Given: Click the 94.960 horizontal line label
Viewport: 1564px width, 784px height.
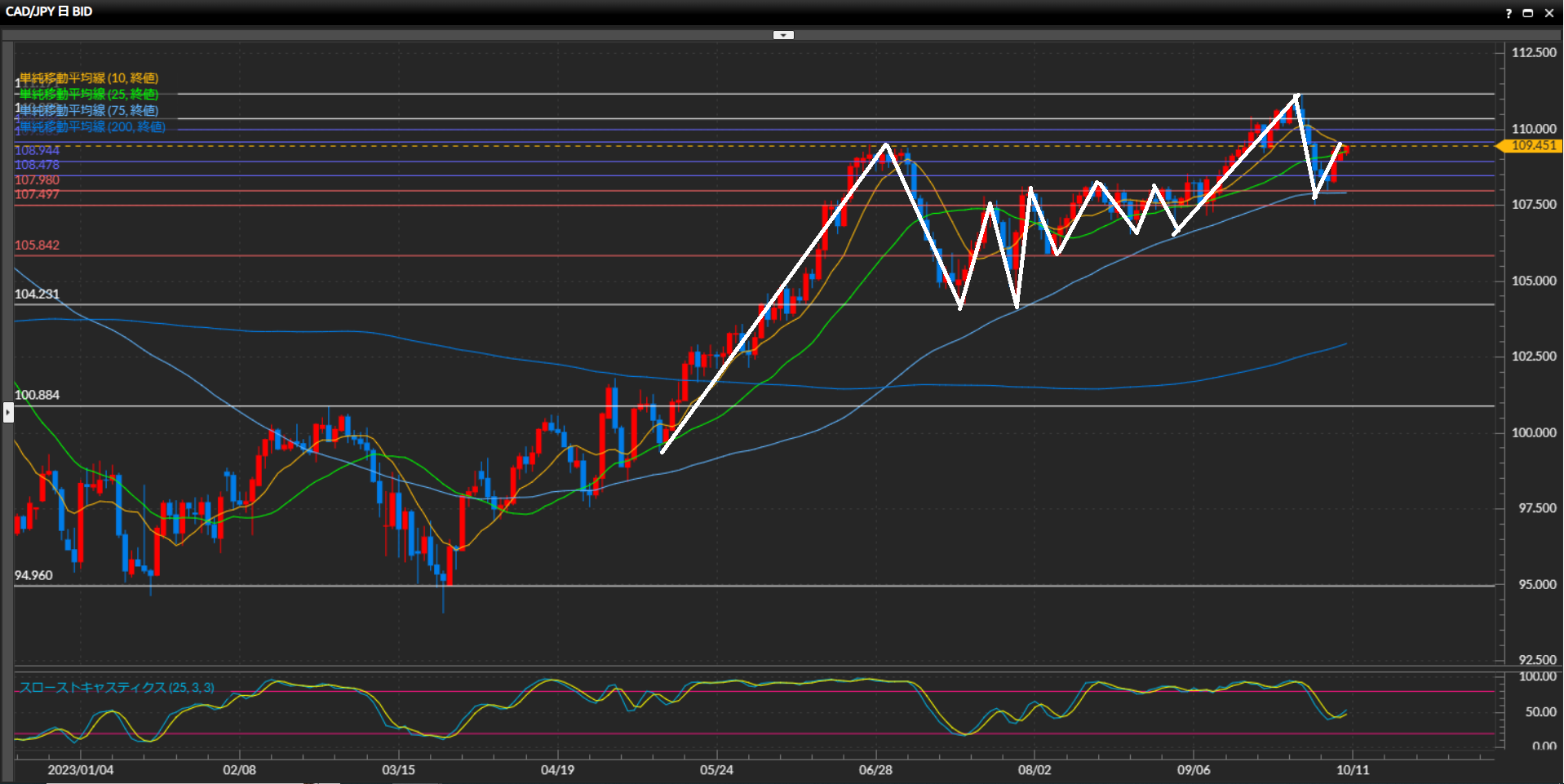Looking at the screenshot, I should click(x=33, y=575).
